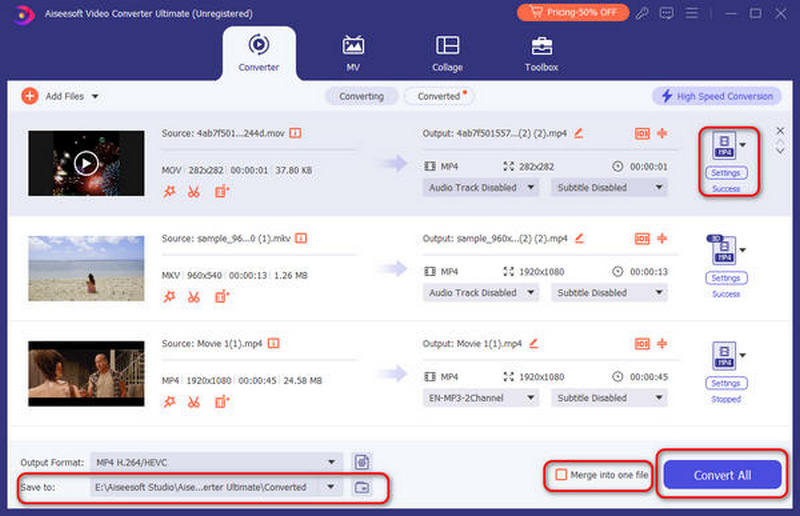Enable Merge into one file checkbox

561,475
